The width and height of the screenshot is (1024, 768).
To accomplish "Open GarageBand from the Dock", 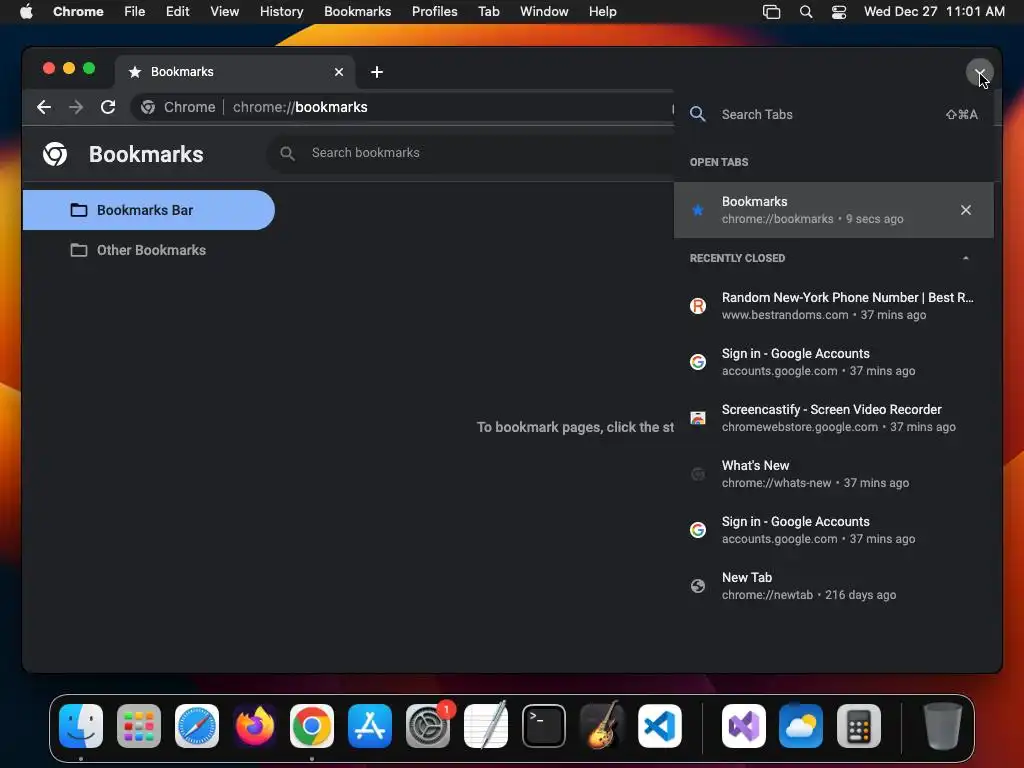I will pos(601,726).
